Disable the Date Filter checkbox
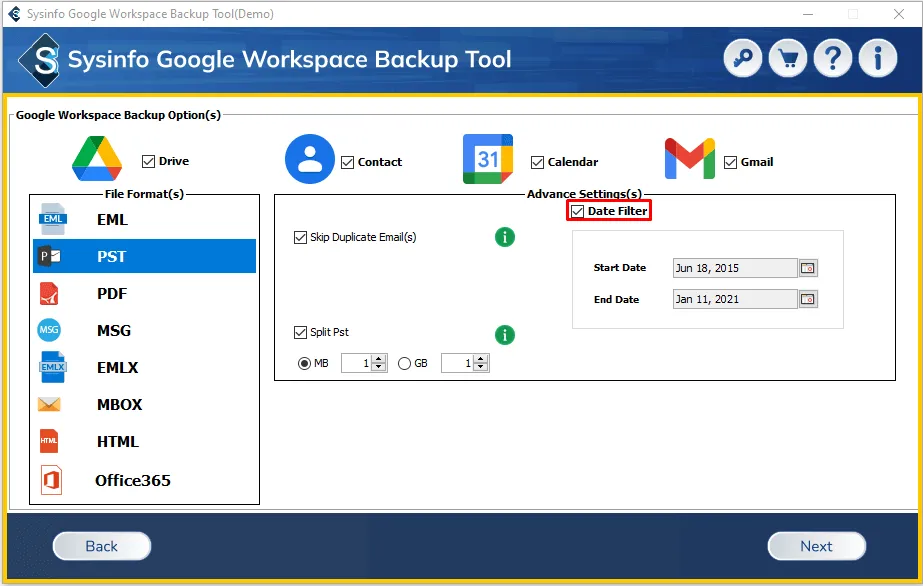 pyautogui.click(x=578, y=211)
